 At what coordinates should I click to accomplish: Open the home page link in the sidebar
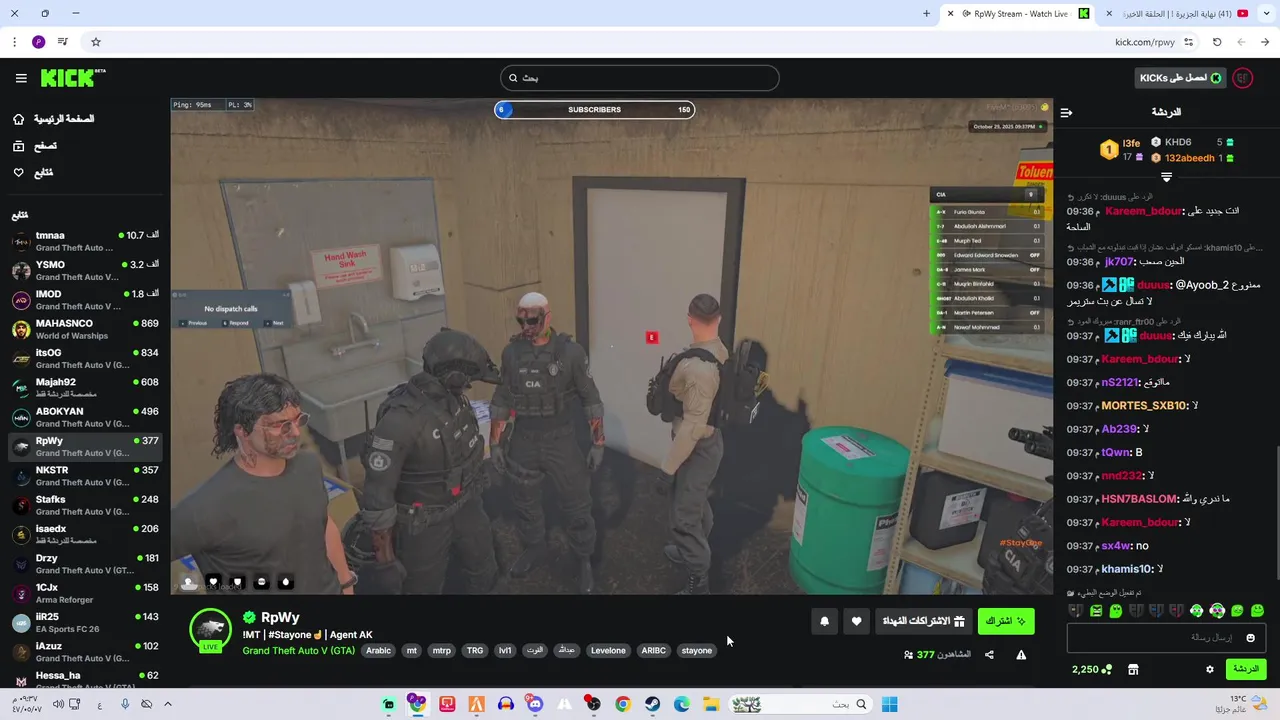[54, 119]
